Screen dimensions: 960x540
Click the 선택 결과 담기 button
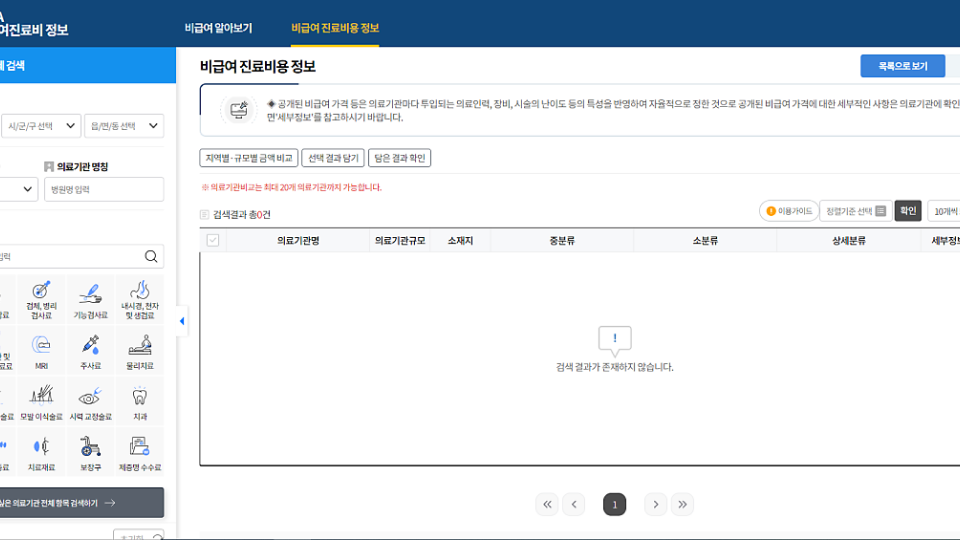click(x=333, y=158)
